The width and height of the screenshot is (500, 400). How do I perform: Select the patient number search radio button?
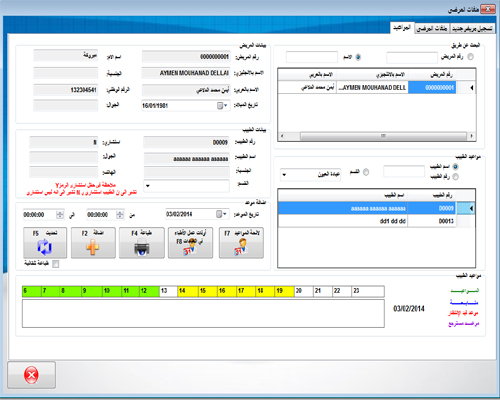tap(470, 57)
